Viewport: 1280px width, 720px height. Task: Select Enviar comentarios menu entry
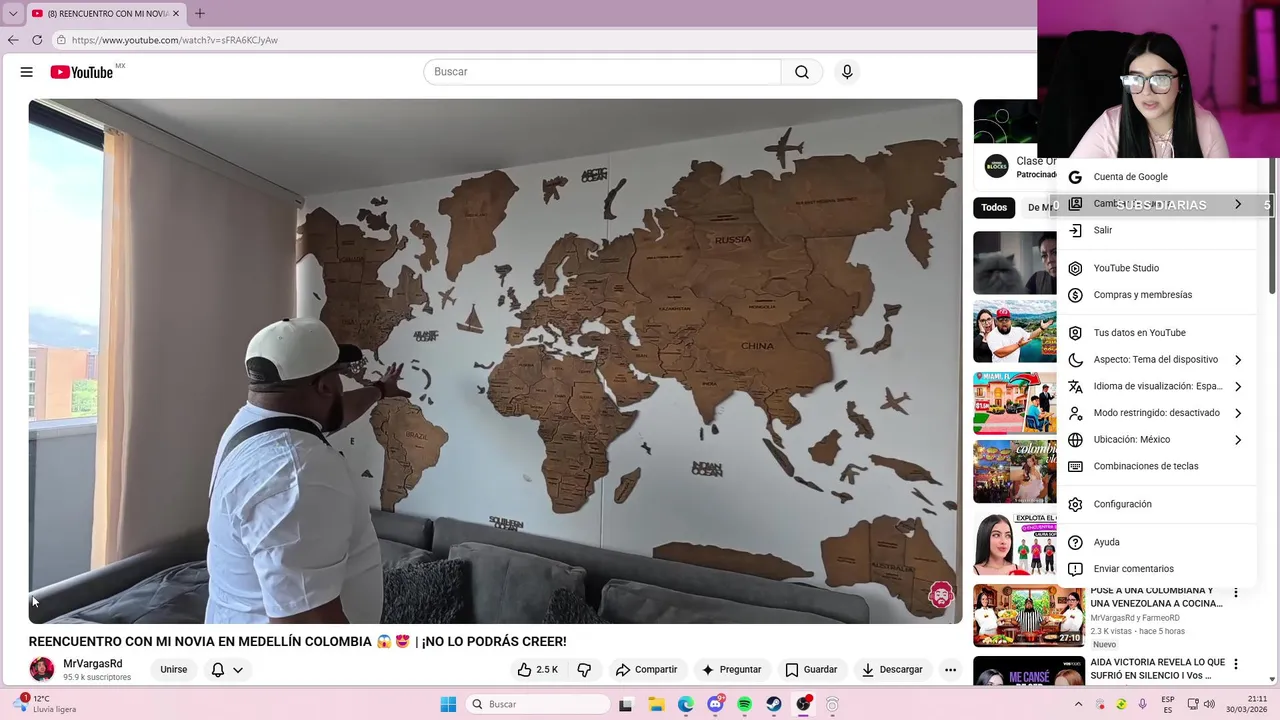pyautogui.click(x=1156, y=569)
